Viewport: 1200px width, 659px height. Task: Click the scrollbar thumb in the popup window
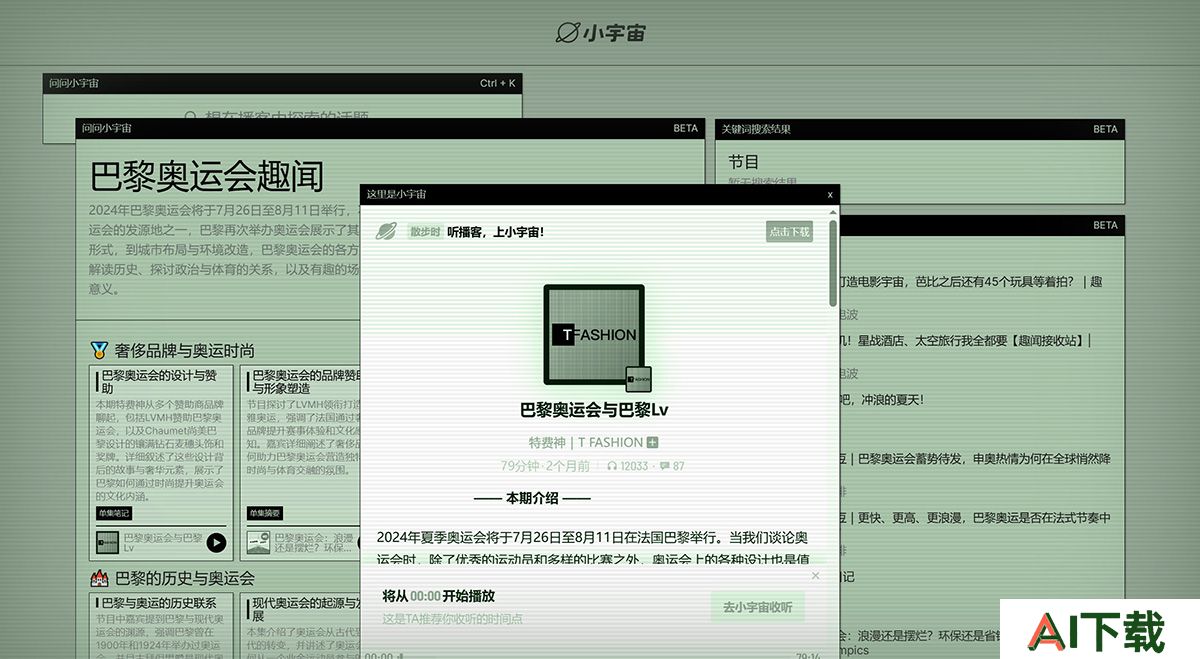coord(833,262)
